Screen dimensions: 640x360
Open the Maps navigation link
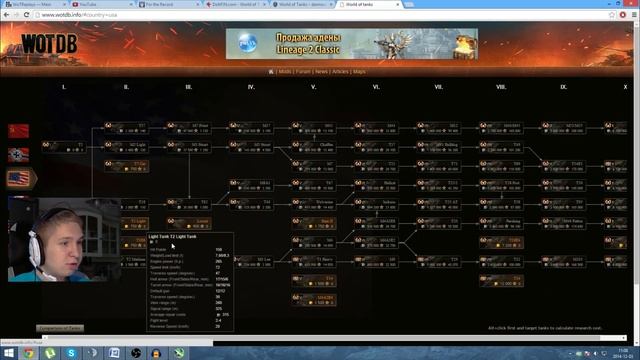point(359,71)
